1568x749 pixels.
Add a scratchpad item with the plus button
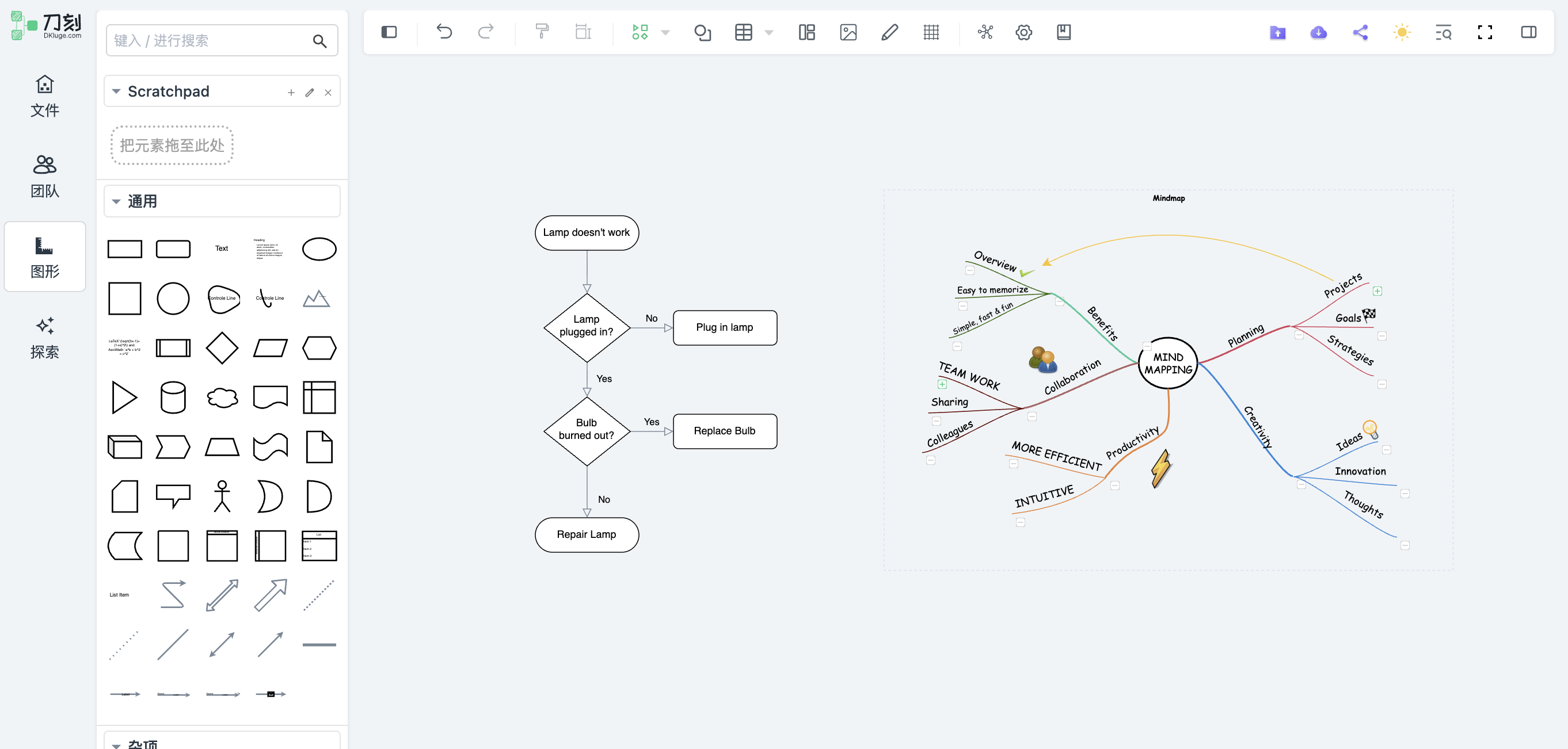click(x=291, y=93)
